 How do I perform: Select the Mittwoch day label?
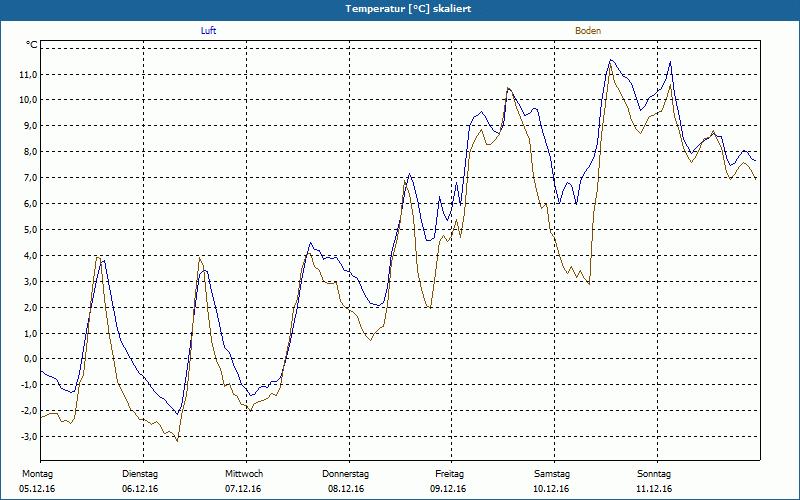(x=244, y=474)
